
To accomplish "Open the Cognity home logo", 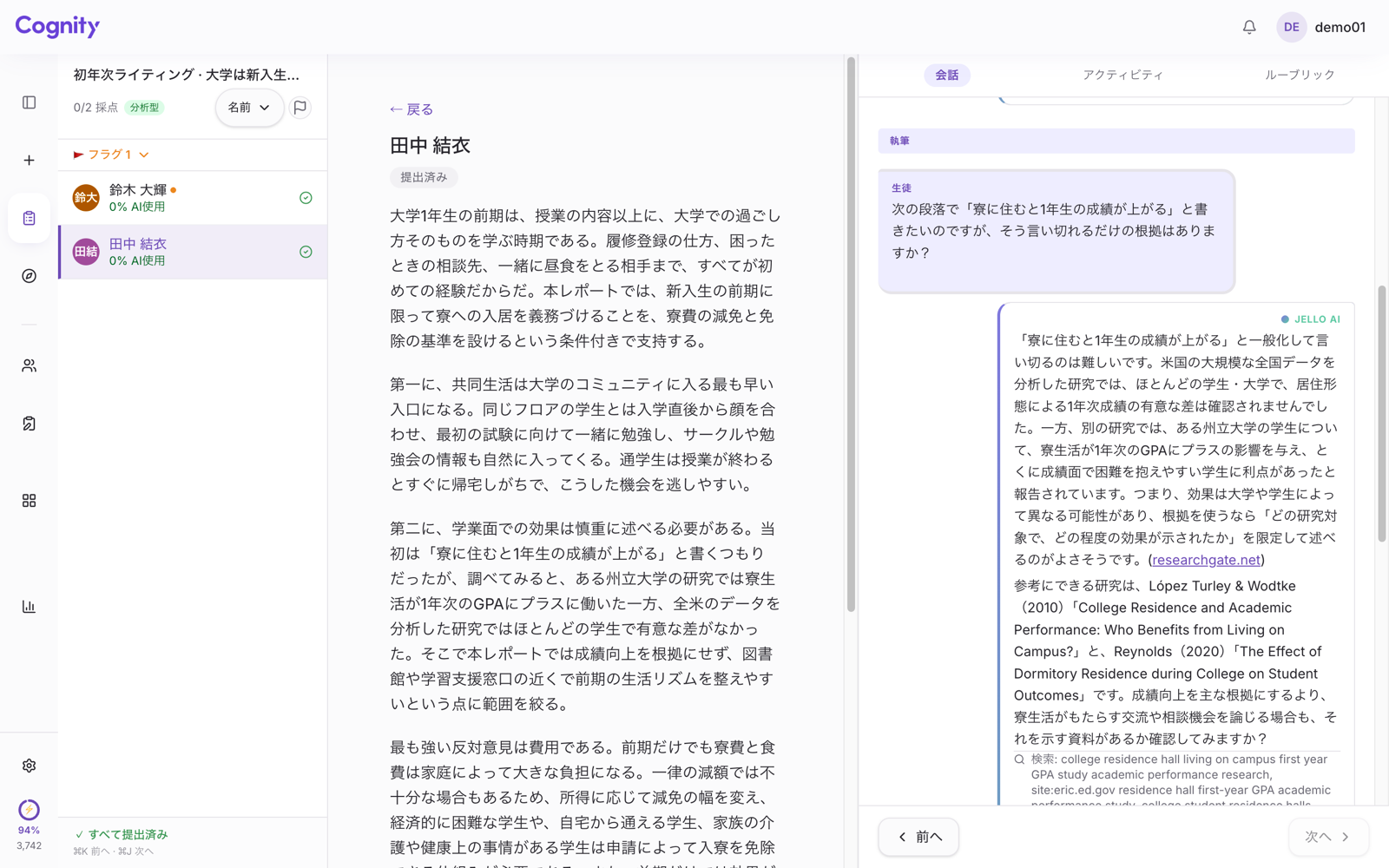I will click(57, 26).
